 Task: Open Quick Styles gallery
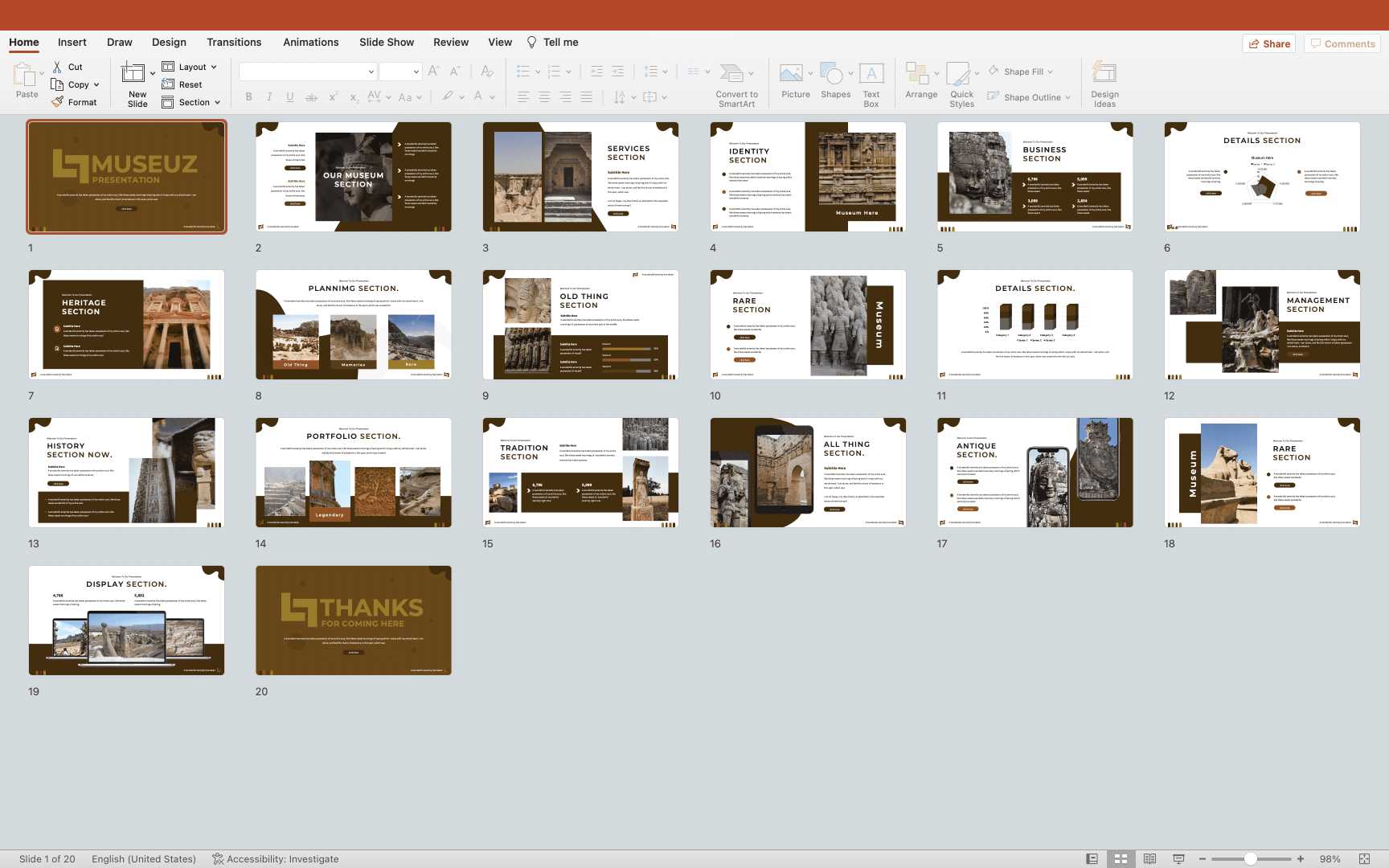959,74
